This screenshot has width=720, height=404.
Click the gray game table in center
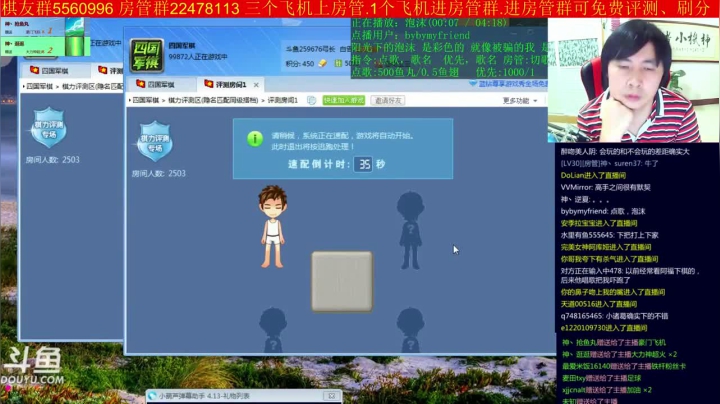(342, 281)
